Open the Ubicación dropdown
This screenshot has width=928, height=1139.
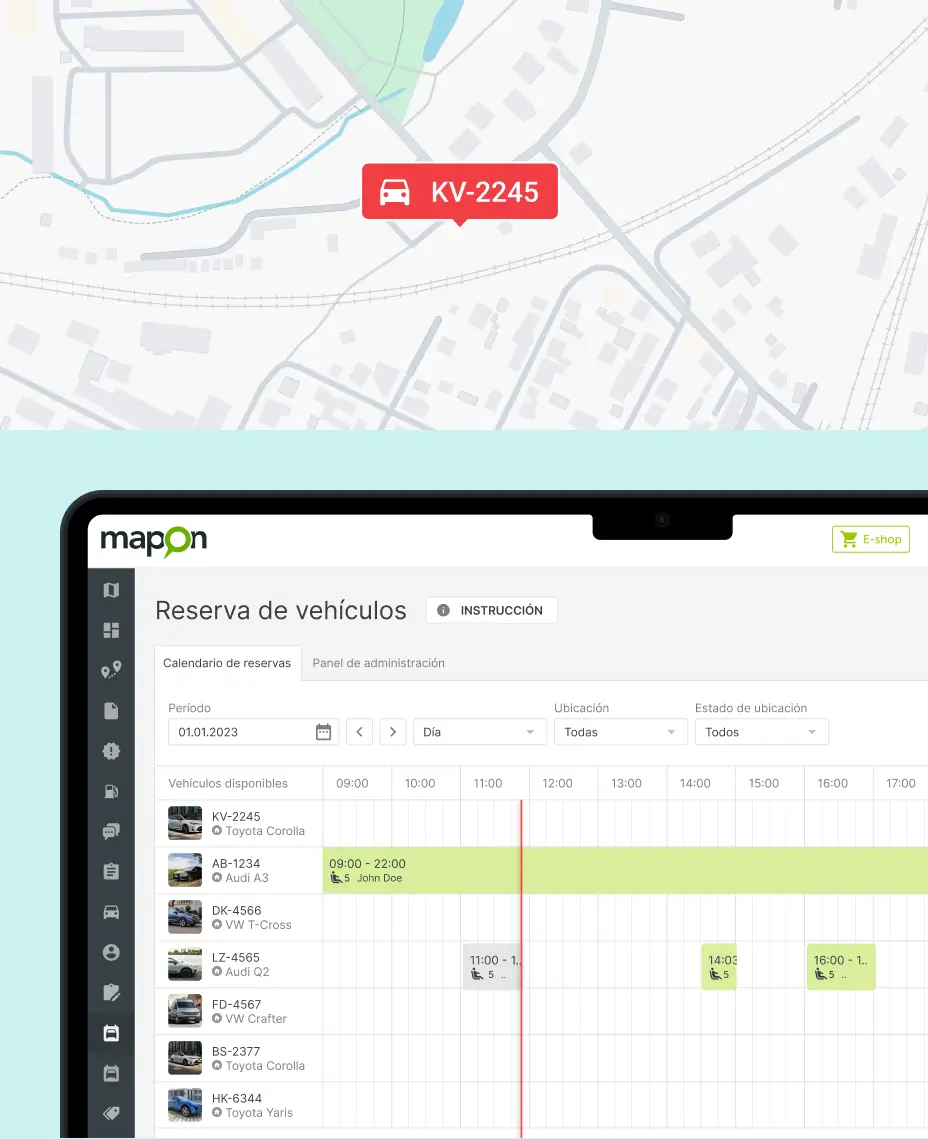pyautogui.click(x=620, y=732)
